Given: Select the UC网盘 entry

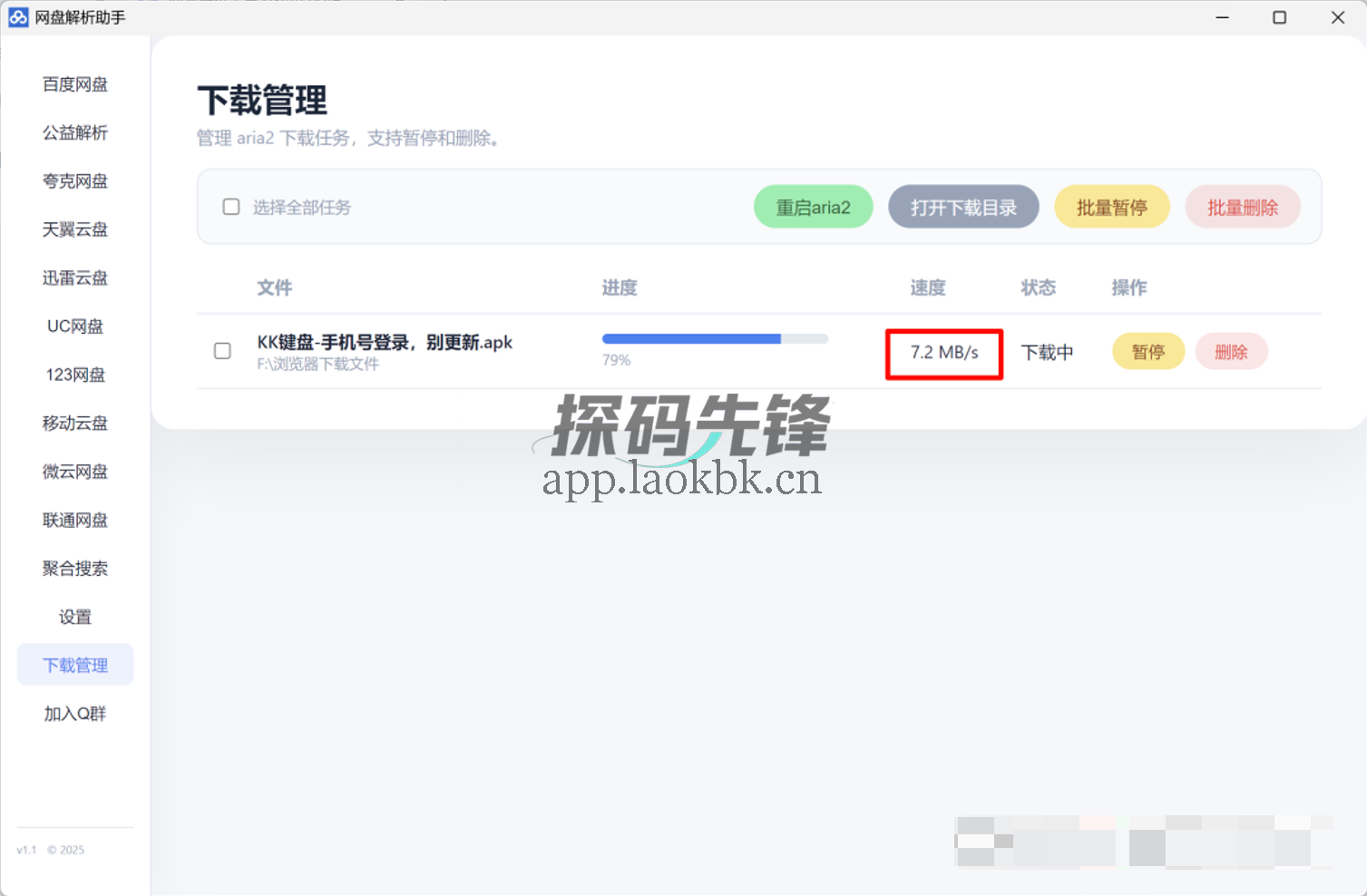Looking at the screenshot, I should tap(74, 326).
